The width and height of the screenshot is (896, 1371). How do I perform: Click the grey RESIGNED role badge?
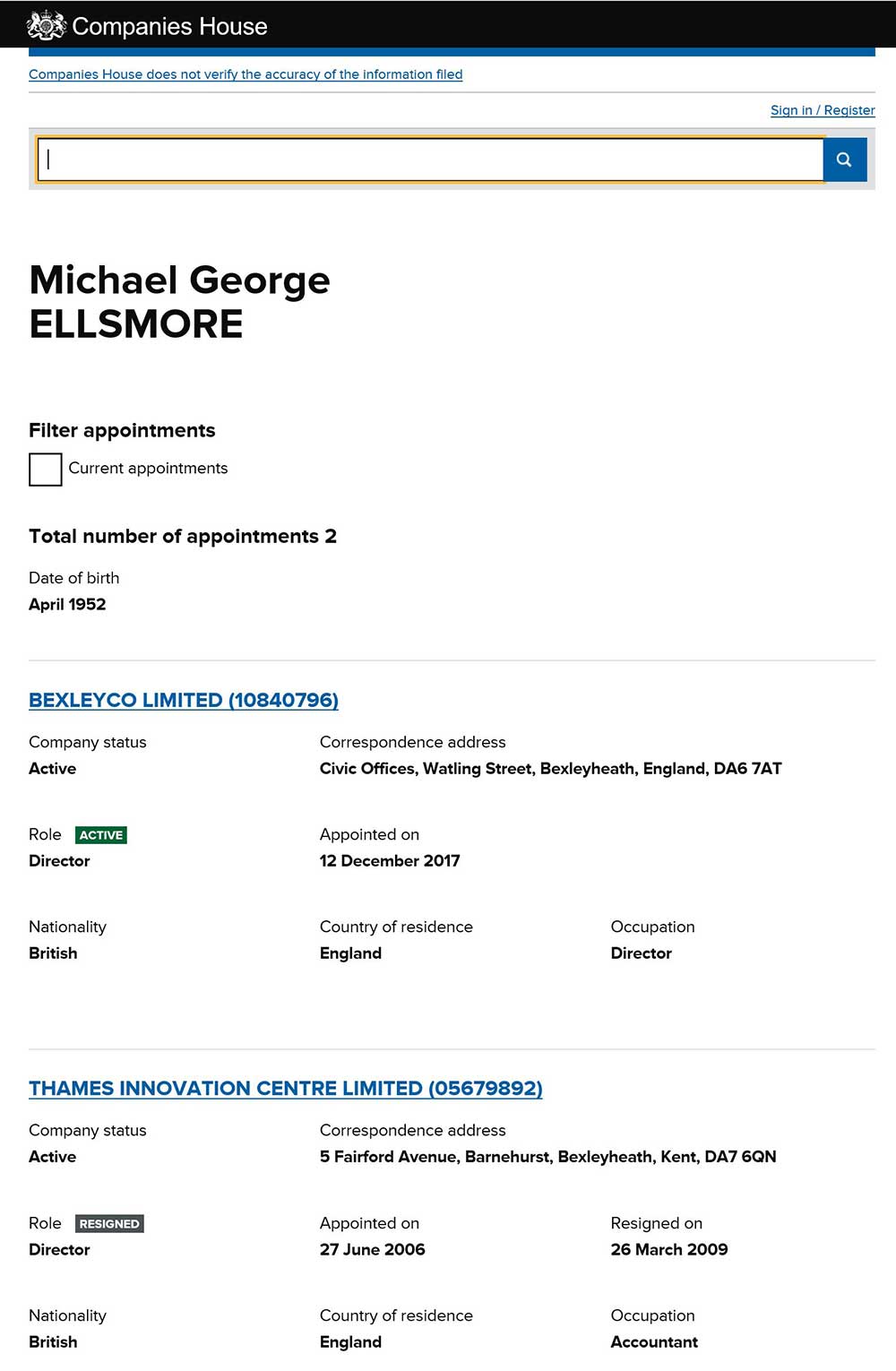click(109, 1224)
